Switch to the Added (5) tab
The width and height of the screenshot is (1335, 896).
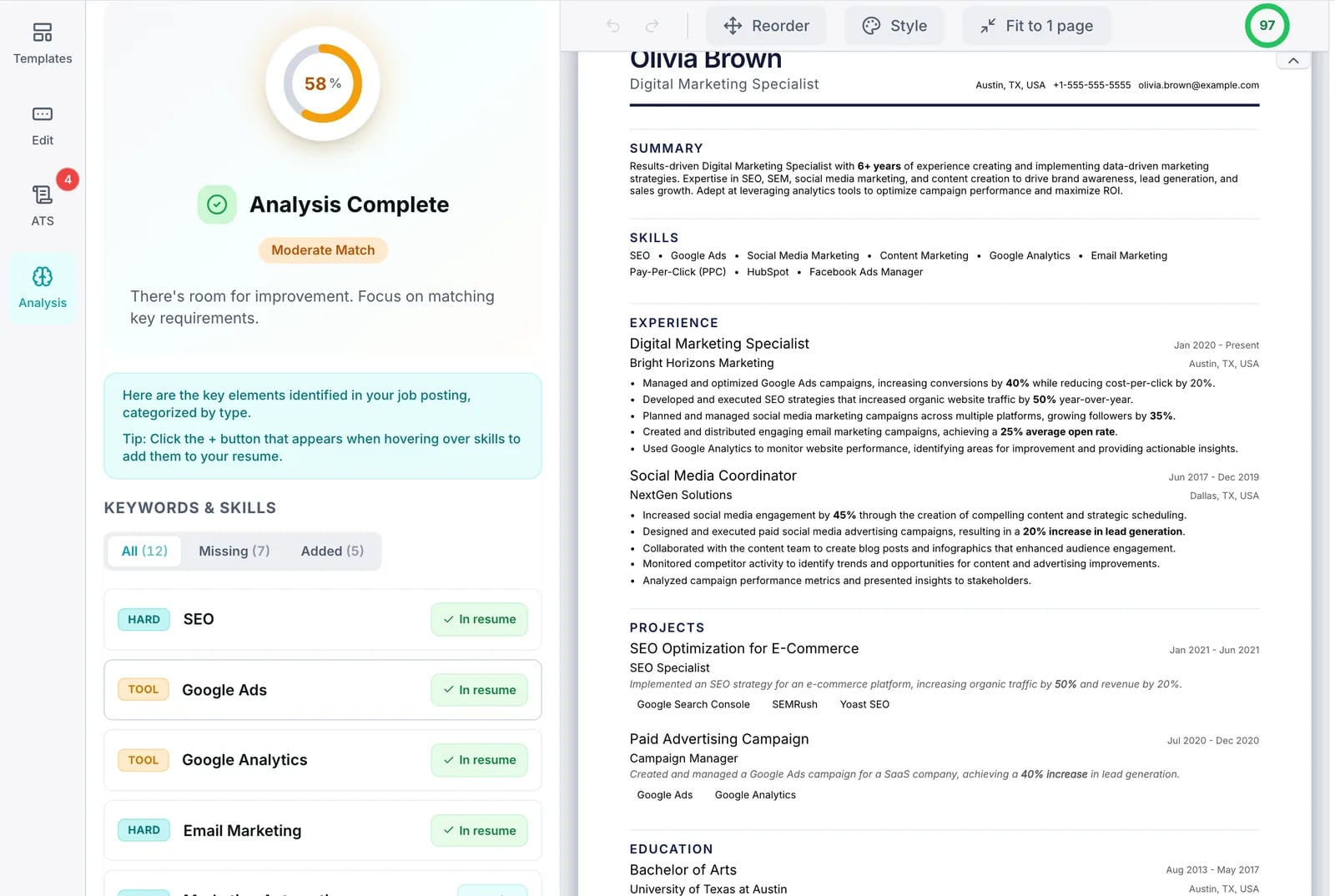[x=332, y=551]
